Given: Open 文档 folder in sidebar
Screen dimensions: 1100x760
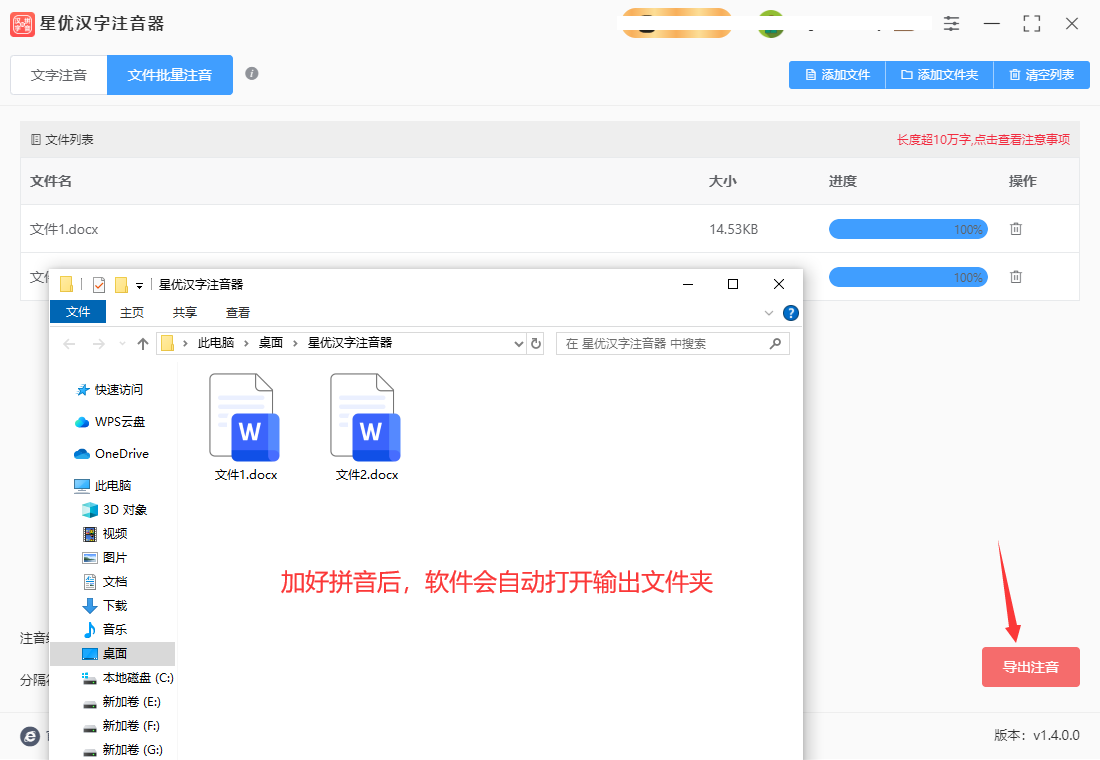Looking at the screenshot, I should [x=105, y=582].
